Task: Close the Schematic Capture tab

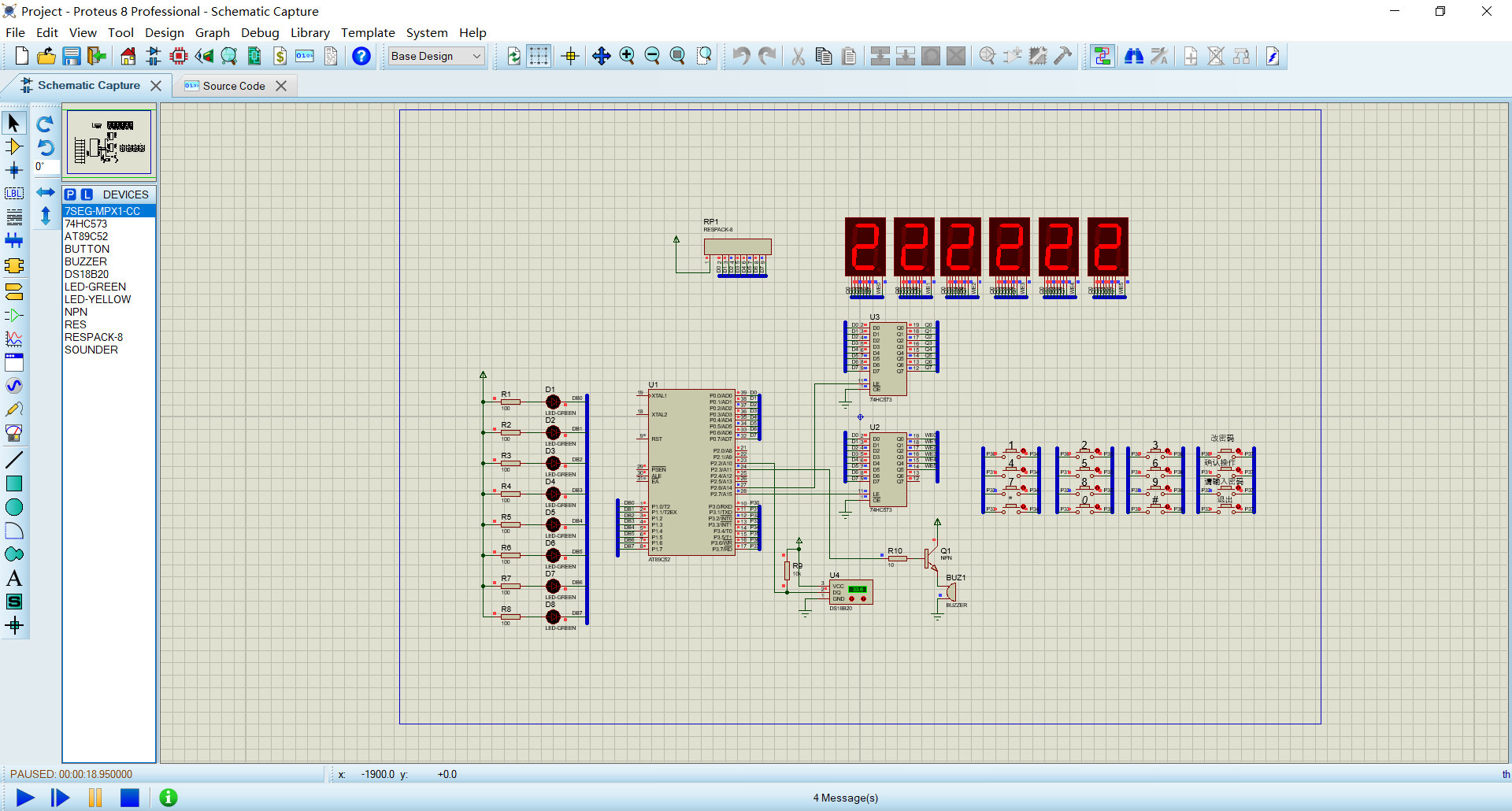Action: click(x=156, y=86)
